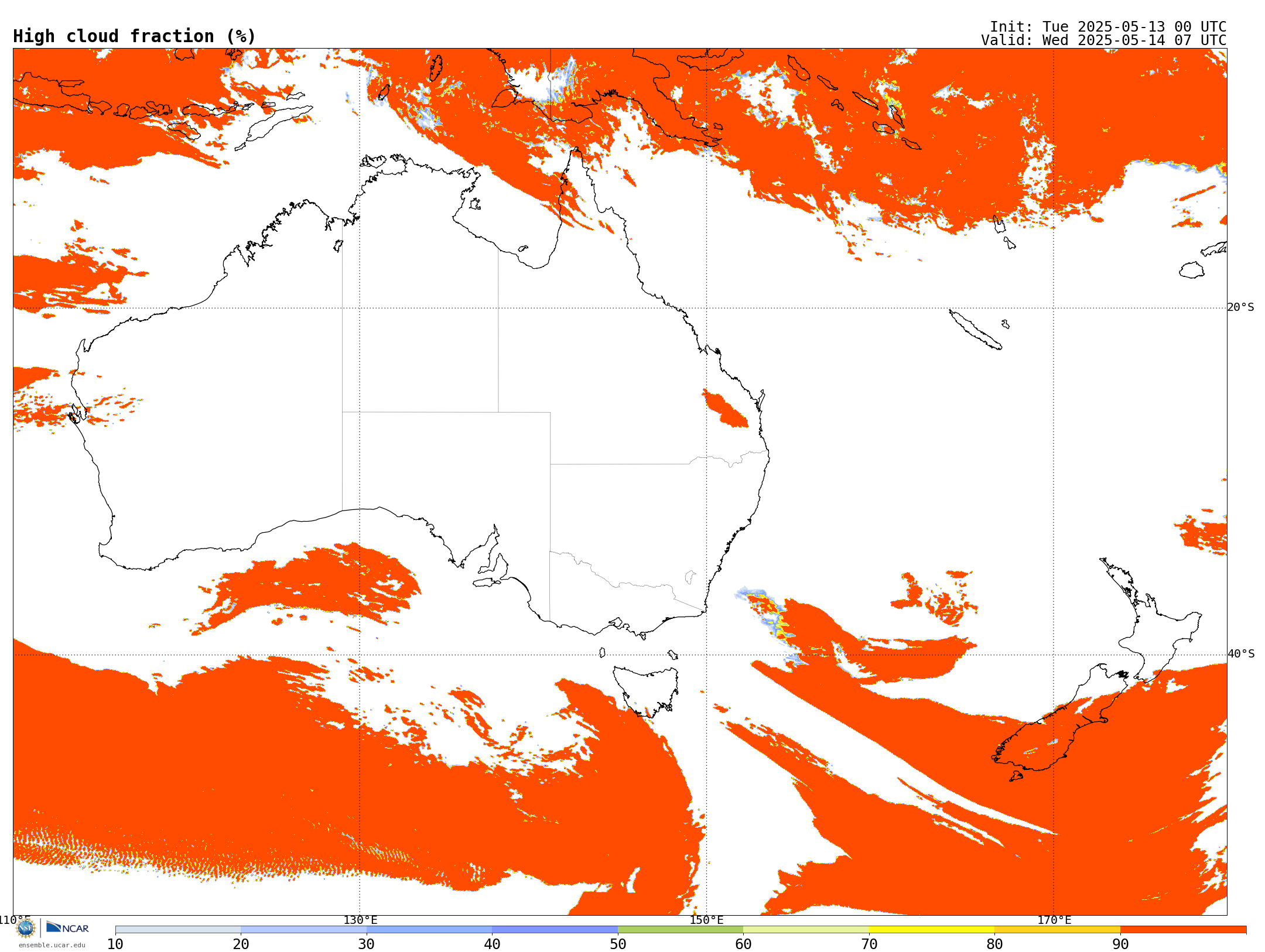This screenshot has width=1265, height=952.
Task: Click the 30–40 blue colorbar segment
Action: coord(429,930)
